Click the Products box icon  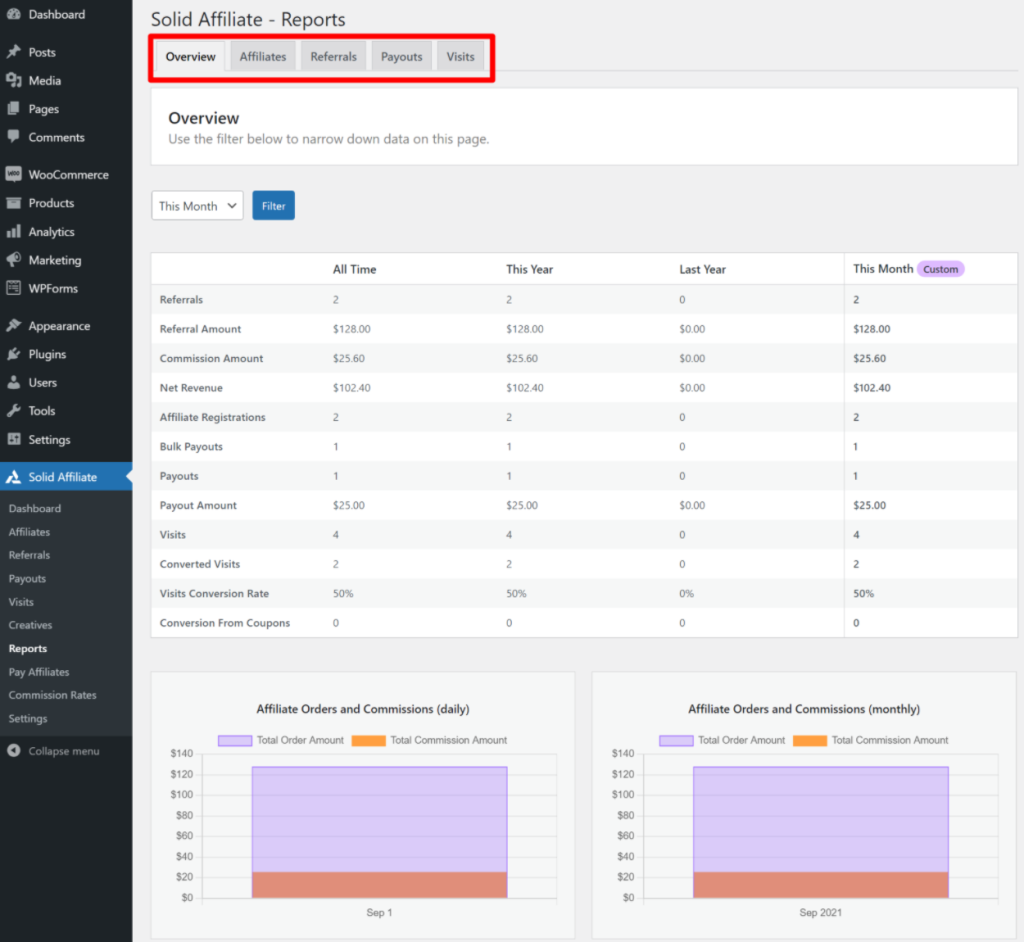point(14,203)
